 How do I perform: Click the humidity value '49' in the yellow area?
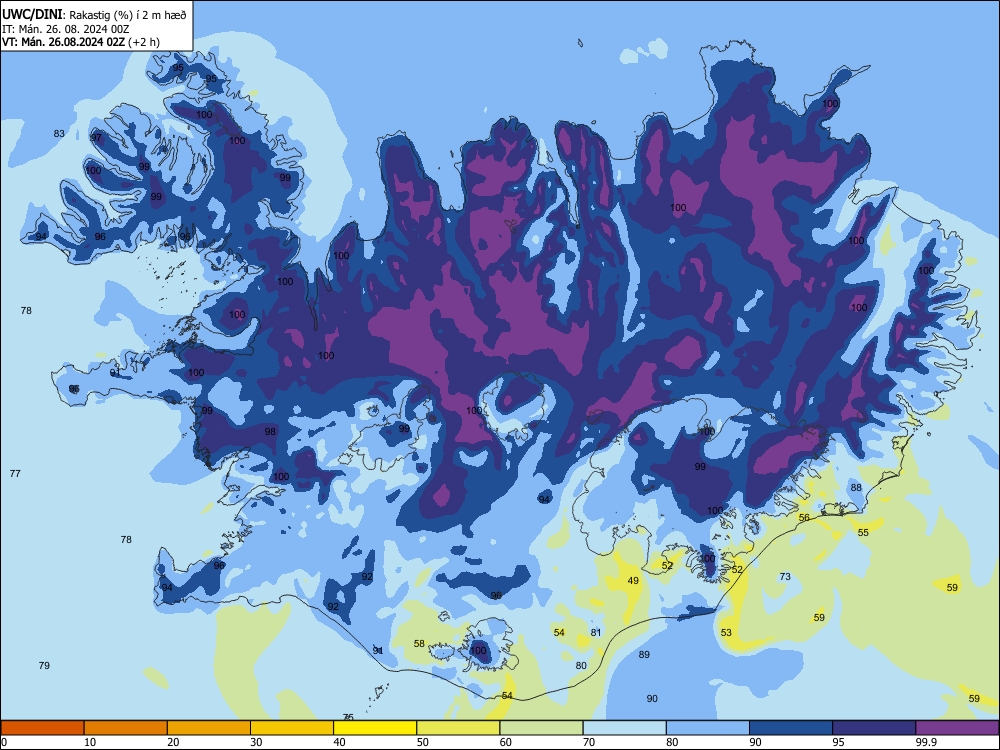pyautogui.click(x=633, y=580)
